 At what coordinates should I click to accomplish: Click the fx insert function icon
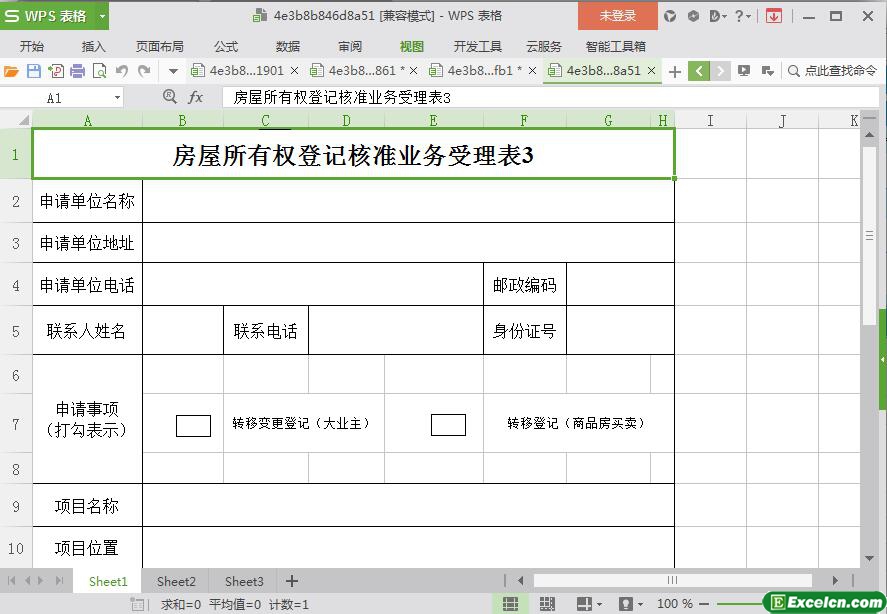click(x=195, y=97)
